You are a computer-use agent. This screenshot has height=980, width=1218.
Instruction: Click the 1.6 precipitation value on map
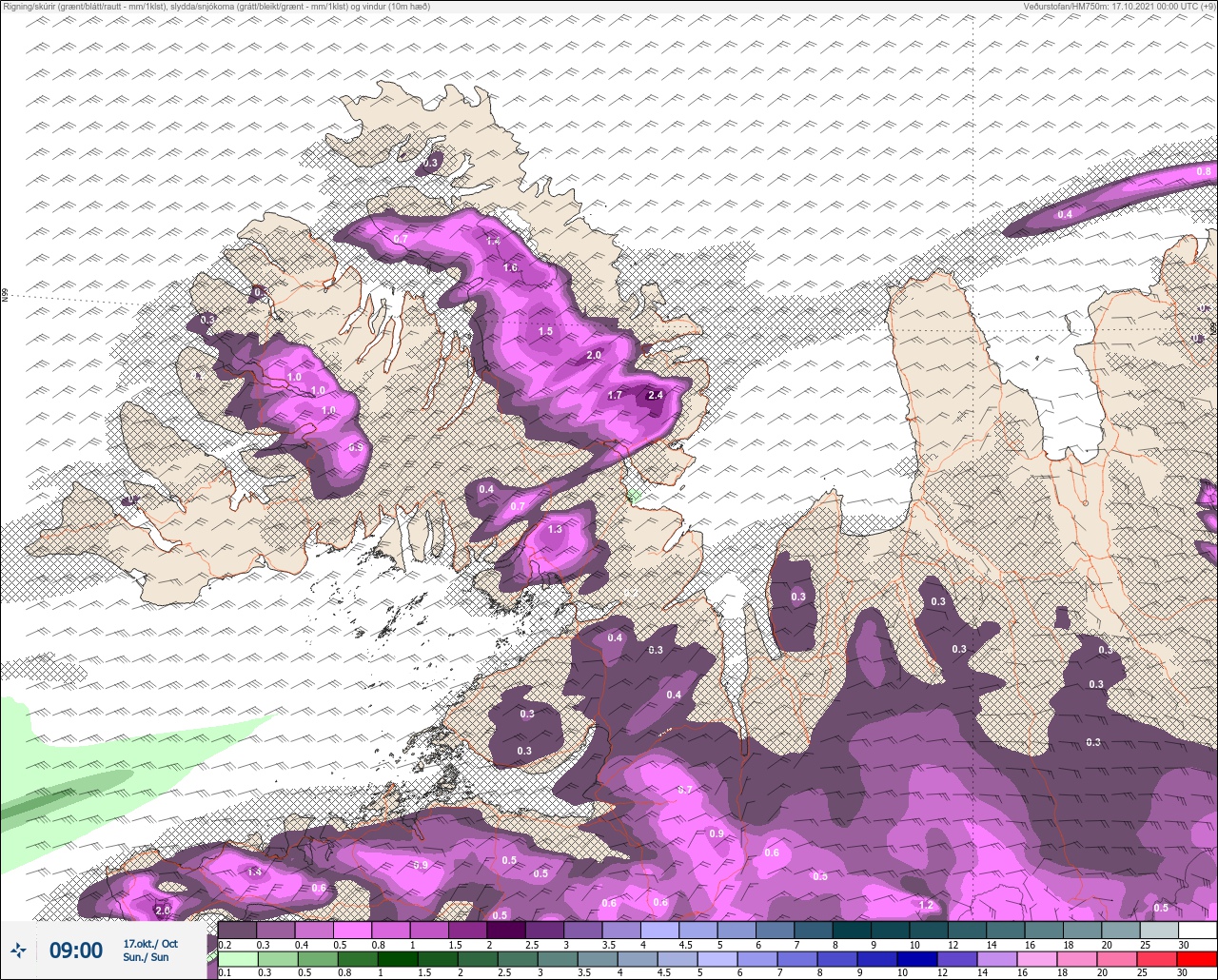[x=510, y=268]
